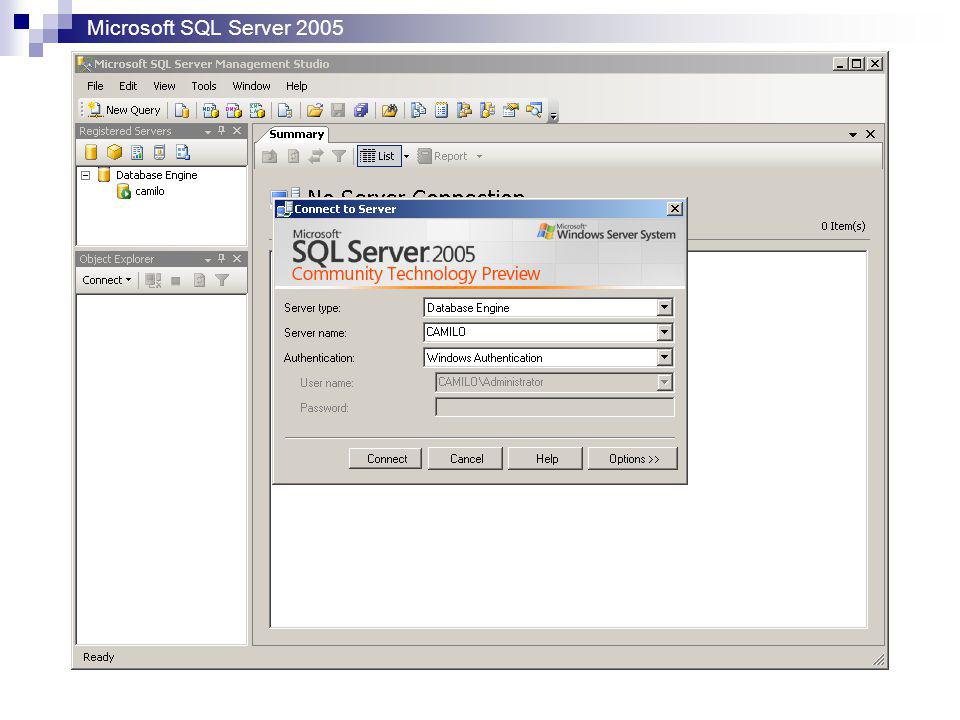The width and height of the screenshot is (960, 720).
Task: Click the Refresh icon in Object Explorer
Action: click(199, 280)
